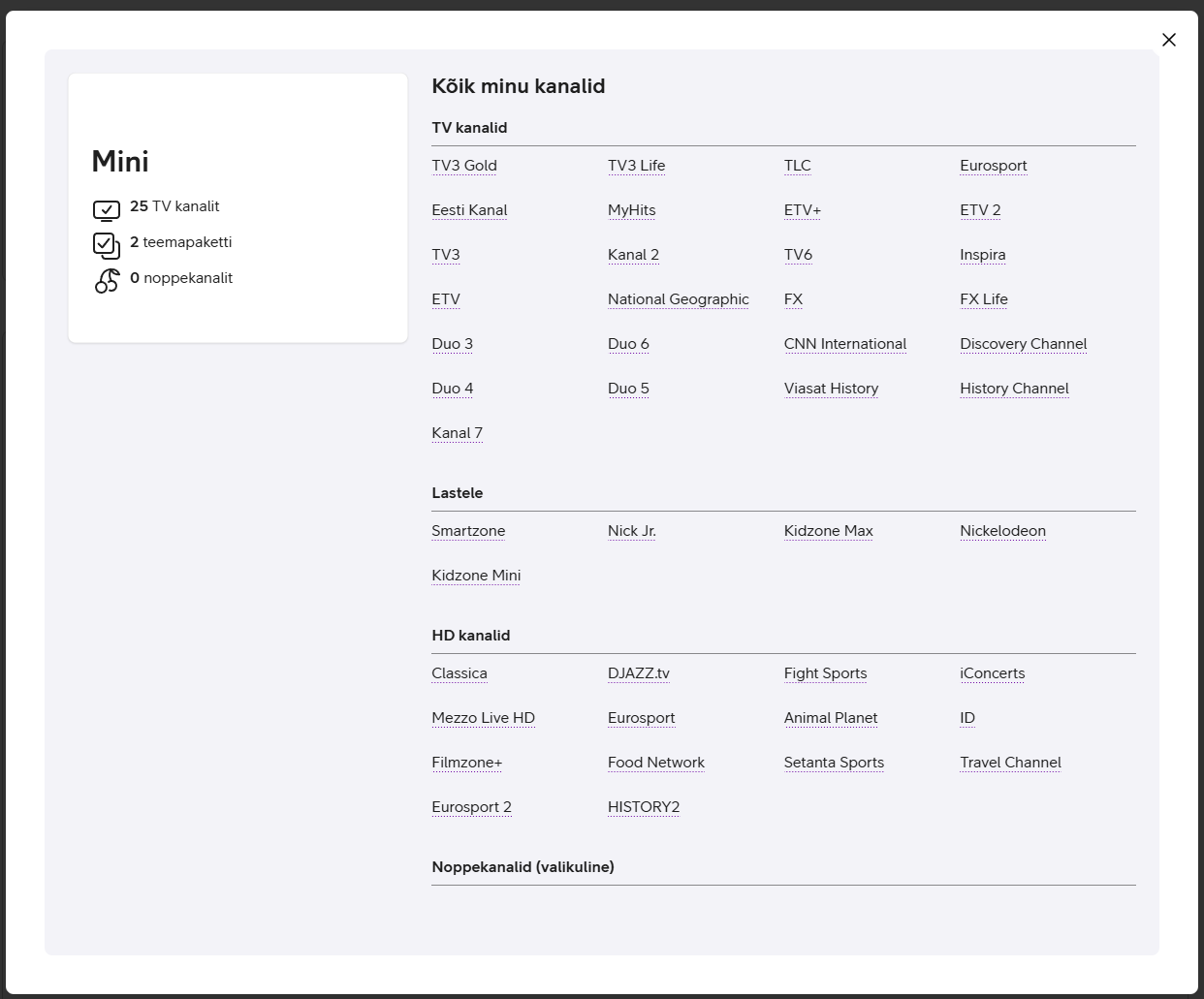Click the theme packages checkbox icon
The height and width of the screenshot is (999, 1204).
coord(107,244)
